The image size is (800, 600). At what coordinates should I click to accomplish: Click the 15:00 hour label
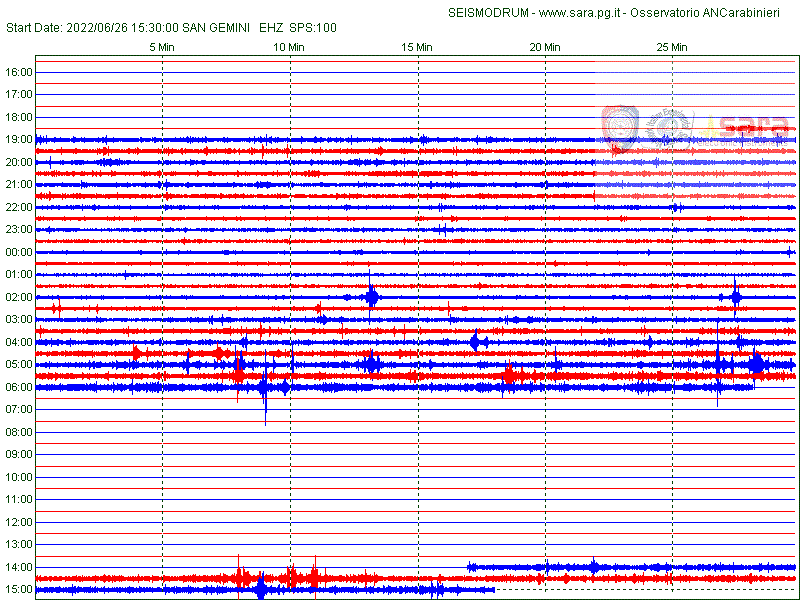(x=19, y=590)
